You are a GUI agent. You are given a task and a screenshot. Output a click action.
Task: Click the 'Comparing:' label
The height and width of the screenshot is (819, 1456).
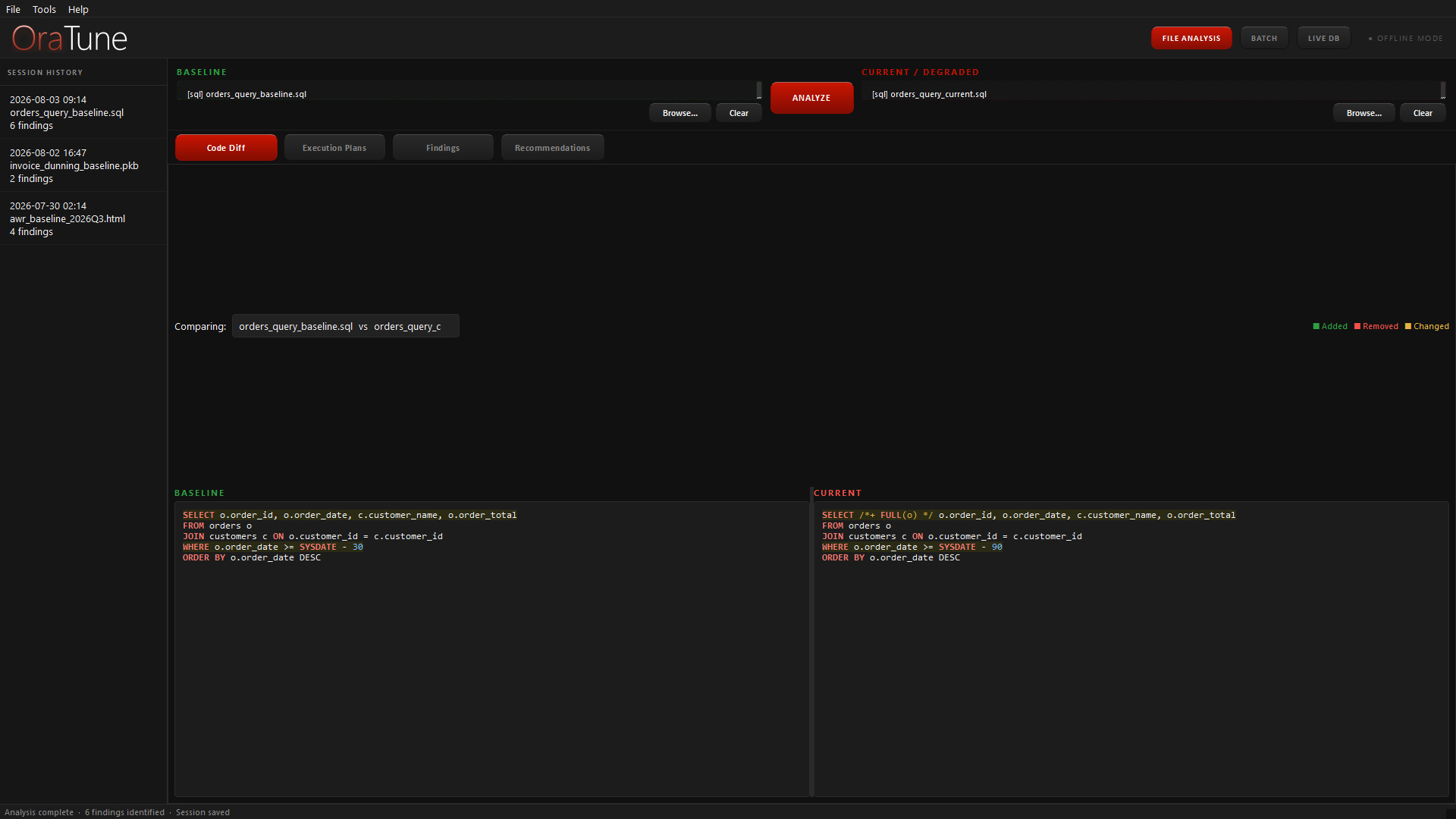[200, 326]
